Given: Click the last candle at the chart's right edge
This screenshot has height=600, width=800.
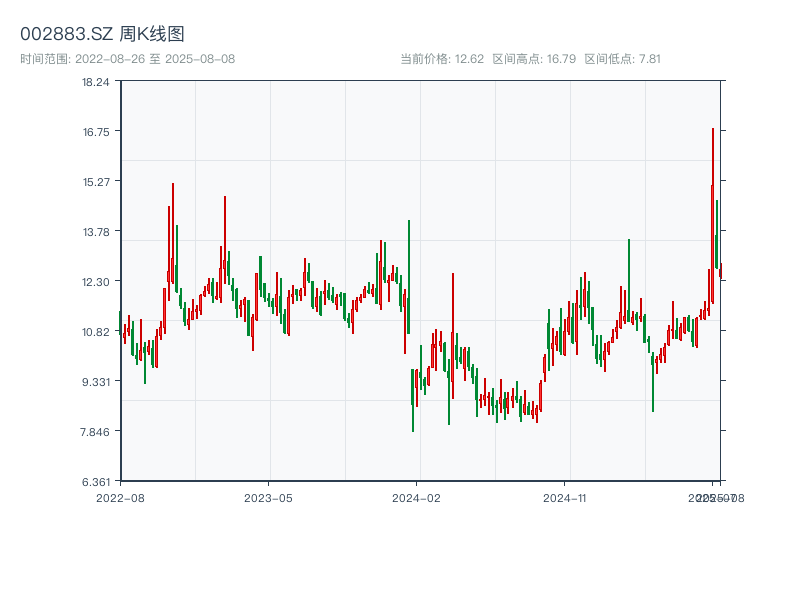Looking at the screenshot, I should tap(721, 271).
